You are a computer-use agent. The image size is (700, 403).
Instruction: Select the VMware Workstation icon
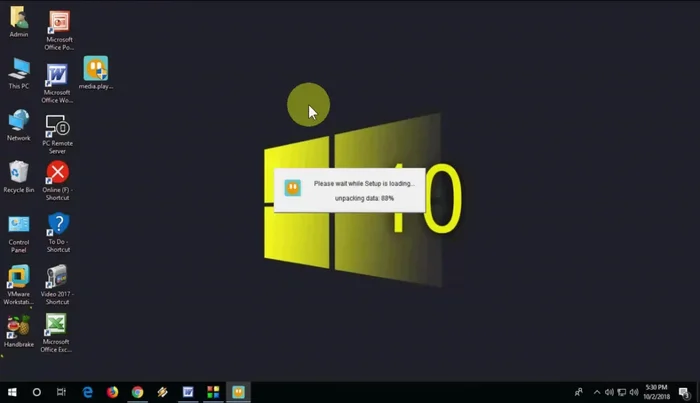[x=19, y=285]
